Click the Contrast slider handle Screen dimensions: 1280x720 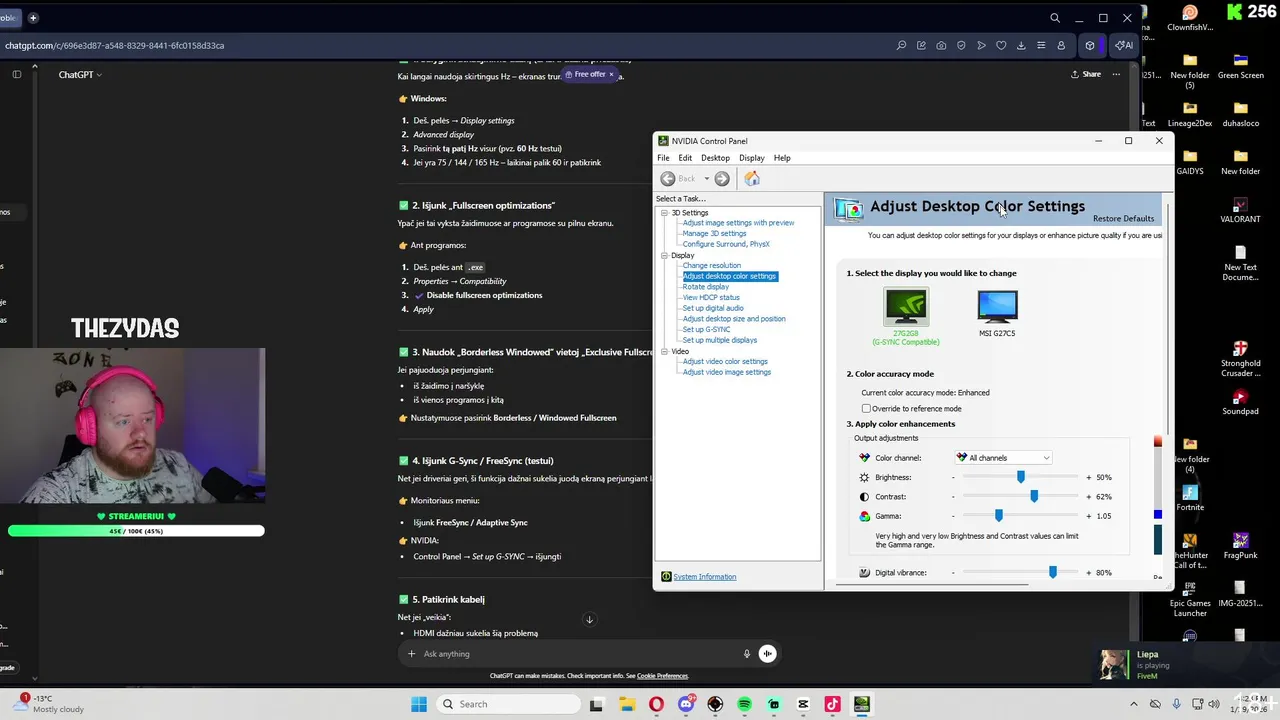(1034, 496)
